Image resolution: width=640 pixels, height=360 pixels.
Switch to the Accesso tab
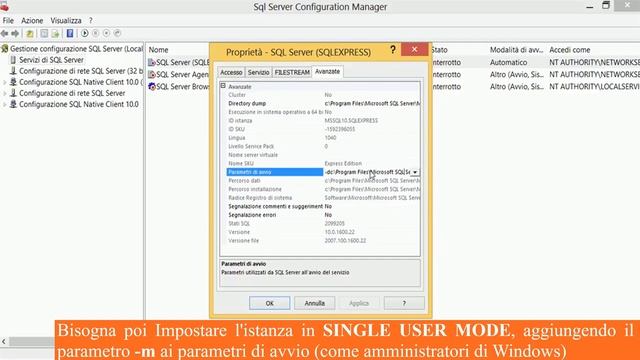(231, 72)
